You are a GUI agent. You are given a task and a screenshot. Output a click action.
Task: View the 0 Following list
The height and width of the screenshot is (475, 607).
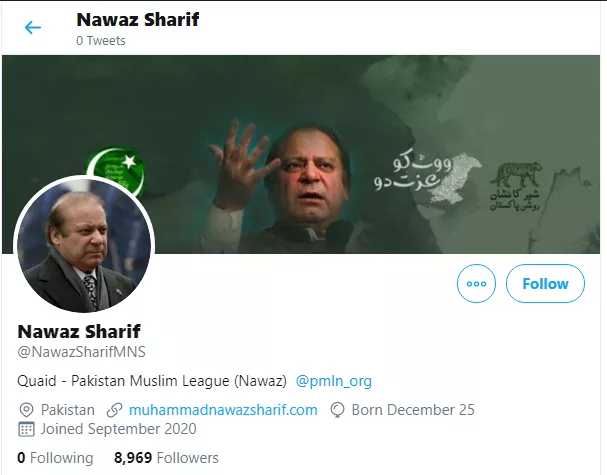click(55, 458)
